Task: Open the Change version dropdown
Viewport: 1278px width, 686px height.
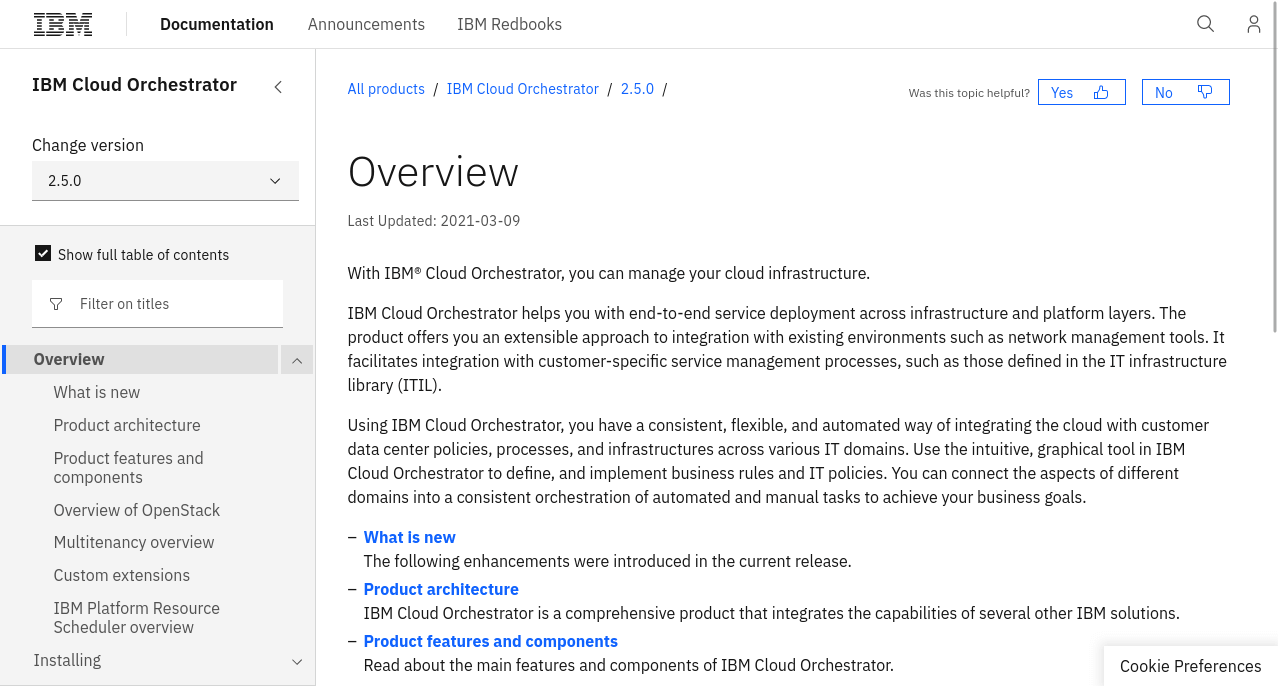Action: click(165, 180)
